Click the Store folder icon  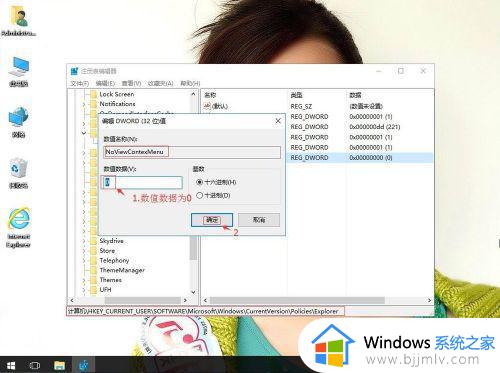click(93, 251)
